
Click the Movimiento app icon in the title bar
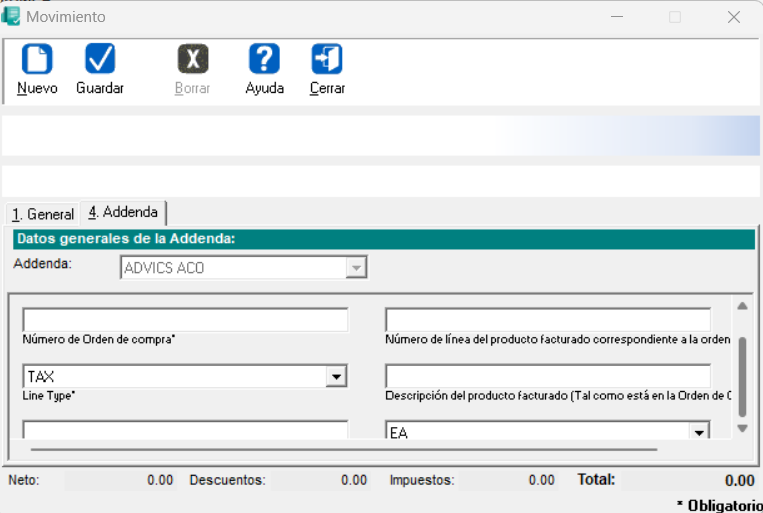tap(11, 16)
